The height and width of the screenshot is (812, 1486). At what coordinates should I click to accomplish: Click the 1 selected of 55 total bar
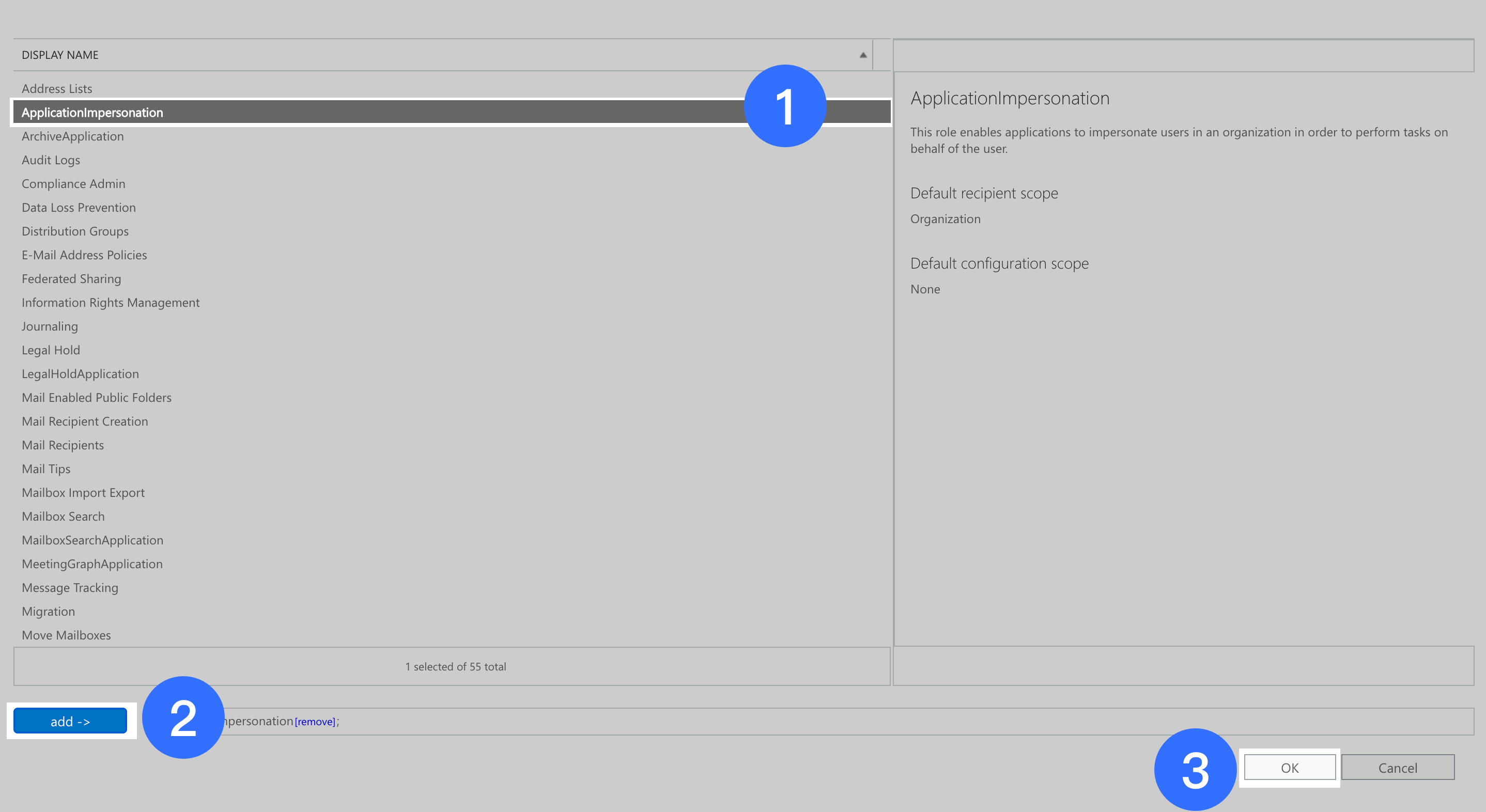point(456,666)
